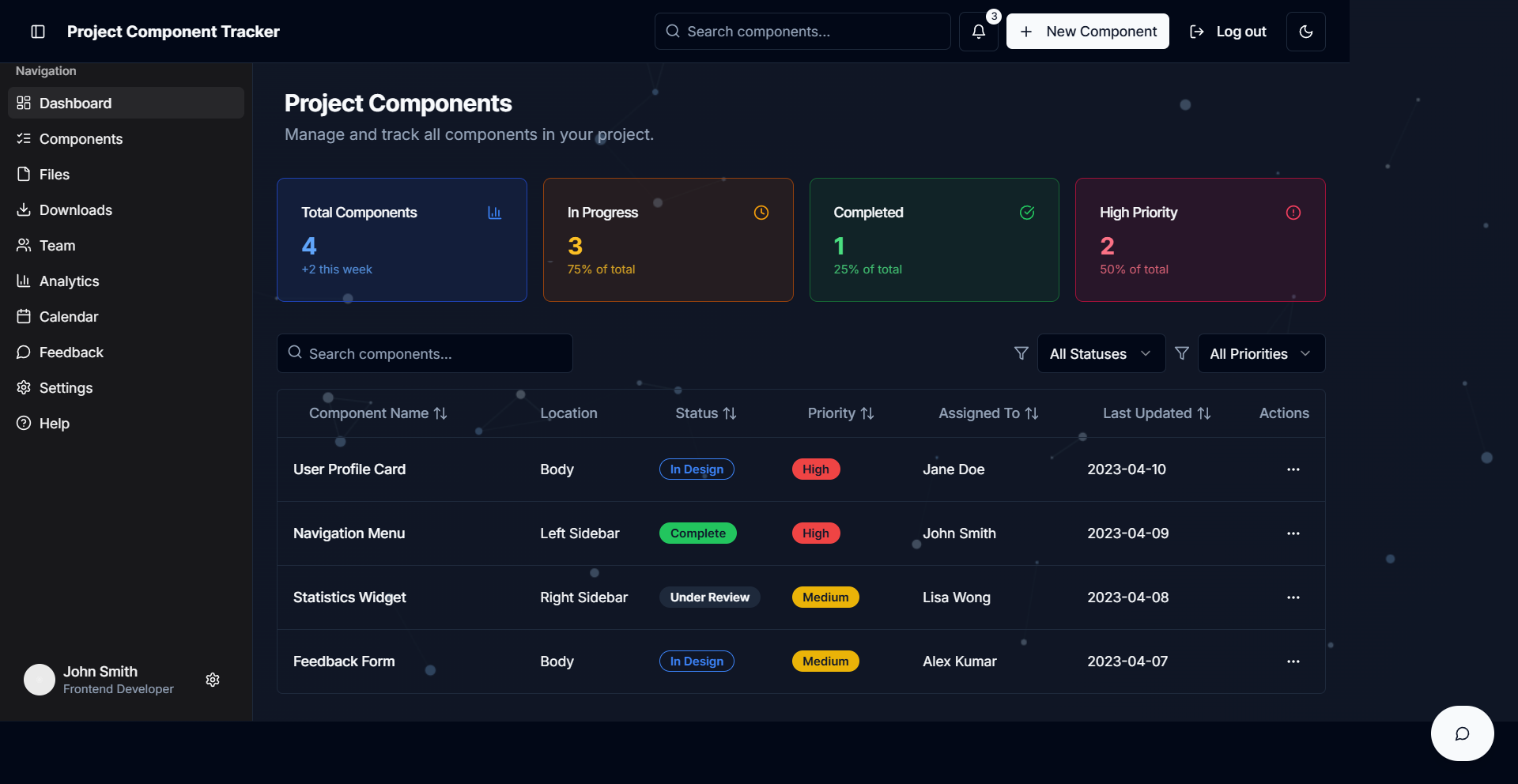
Task: Sort by Status column
Action: (706, 413)
